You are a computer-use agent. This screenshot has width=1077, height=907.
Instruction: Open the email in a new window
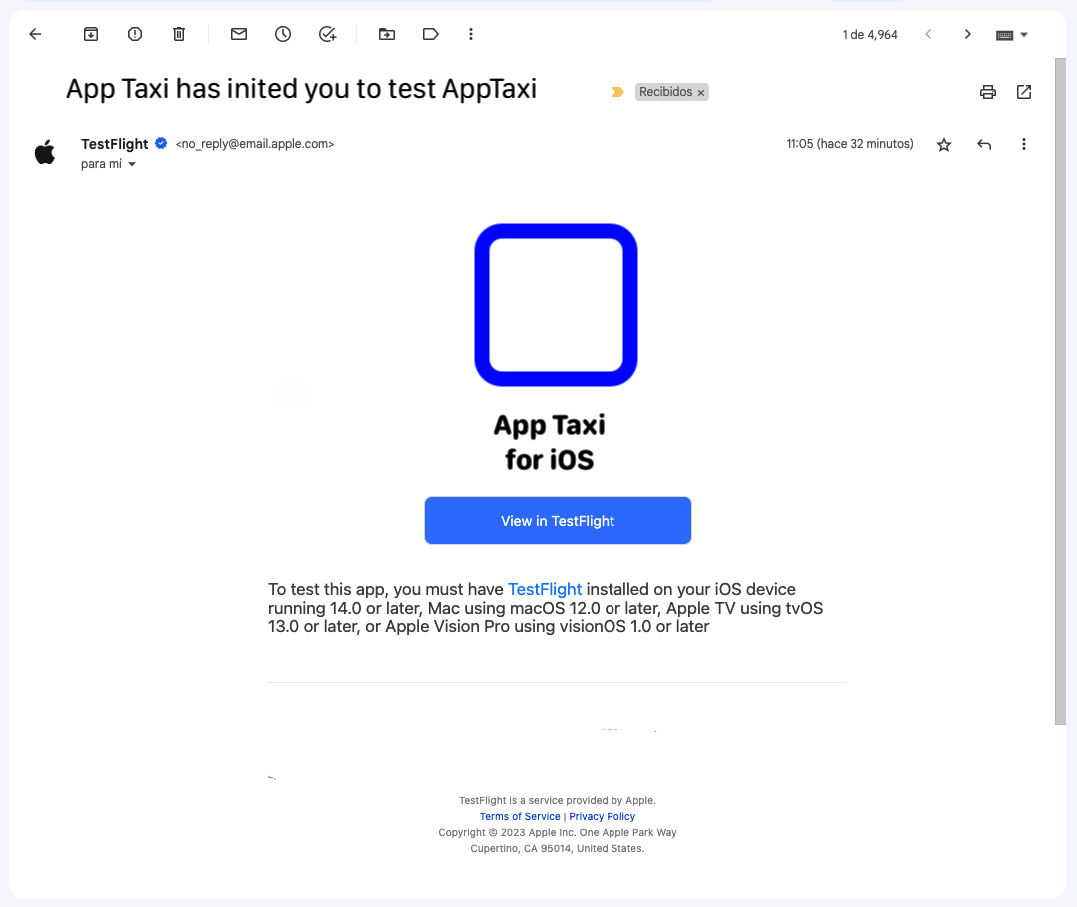tap(1024, 92)
